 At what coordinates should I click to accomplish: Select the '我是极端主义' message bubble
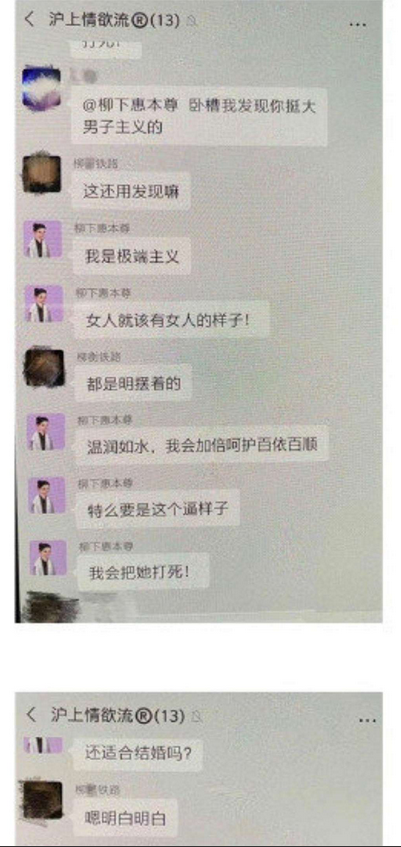132,256
